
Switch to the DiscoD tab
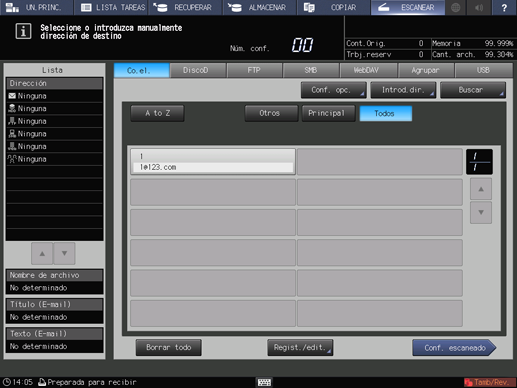point(198,70)
